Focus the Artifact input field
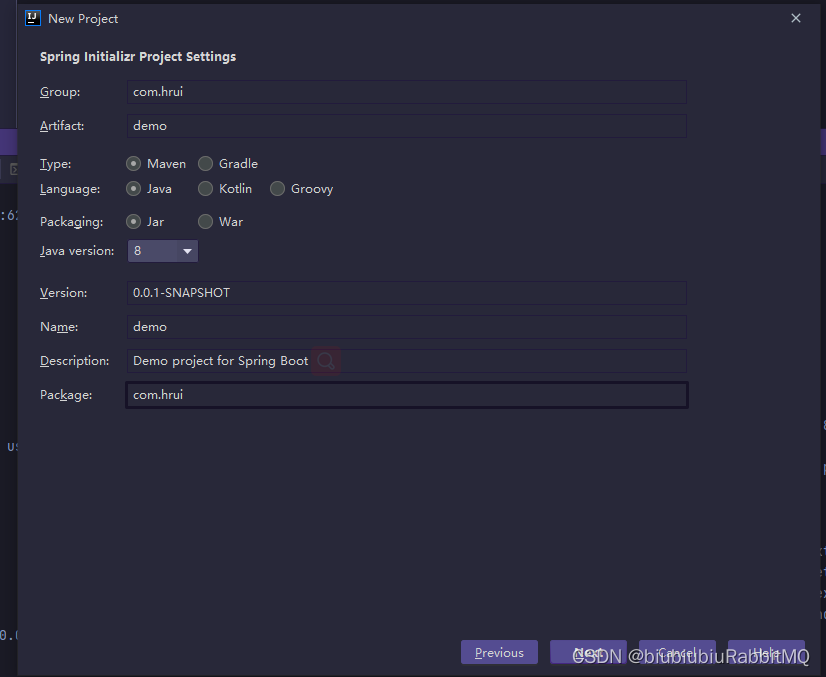Image resolution: width=826 pixels, height=677 pixels. click(407, 126)
